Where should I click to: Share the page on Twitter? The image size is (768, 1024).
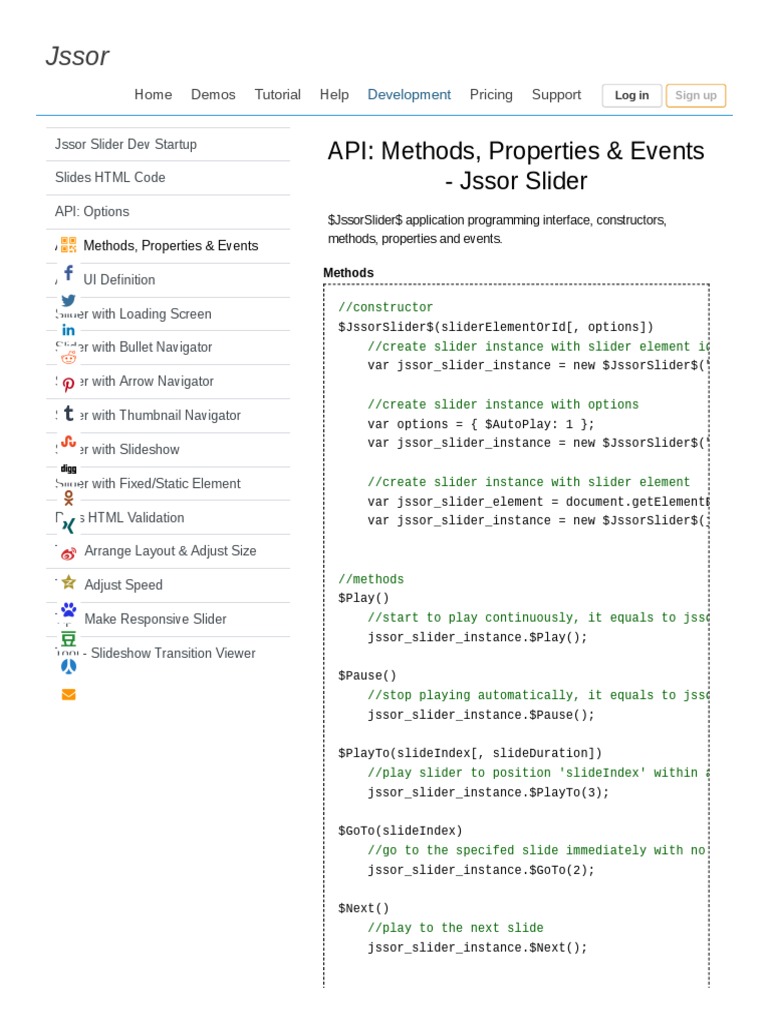tap(68, 301)
